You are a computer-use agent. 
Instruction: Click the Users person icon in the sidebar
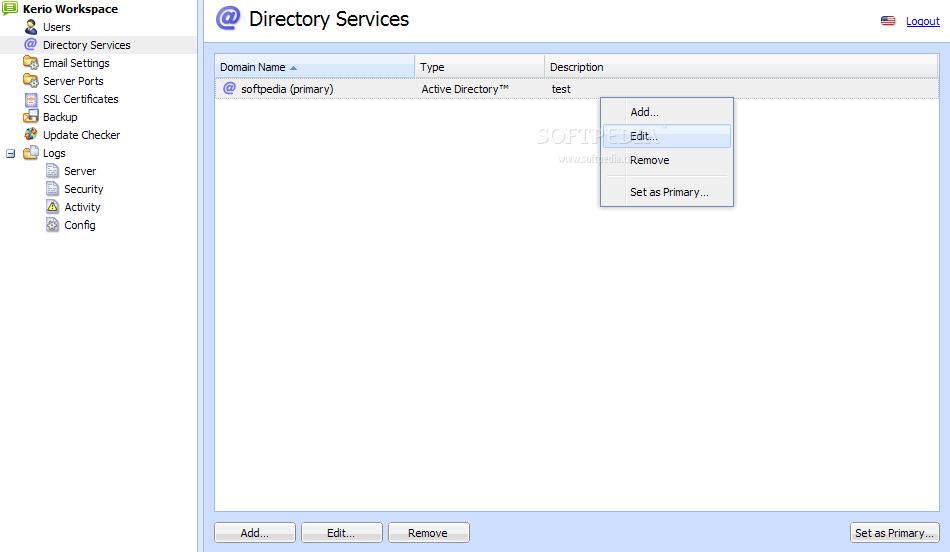[31, 27]
